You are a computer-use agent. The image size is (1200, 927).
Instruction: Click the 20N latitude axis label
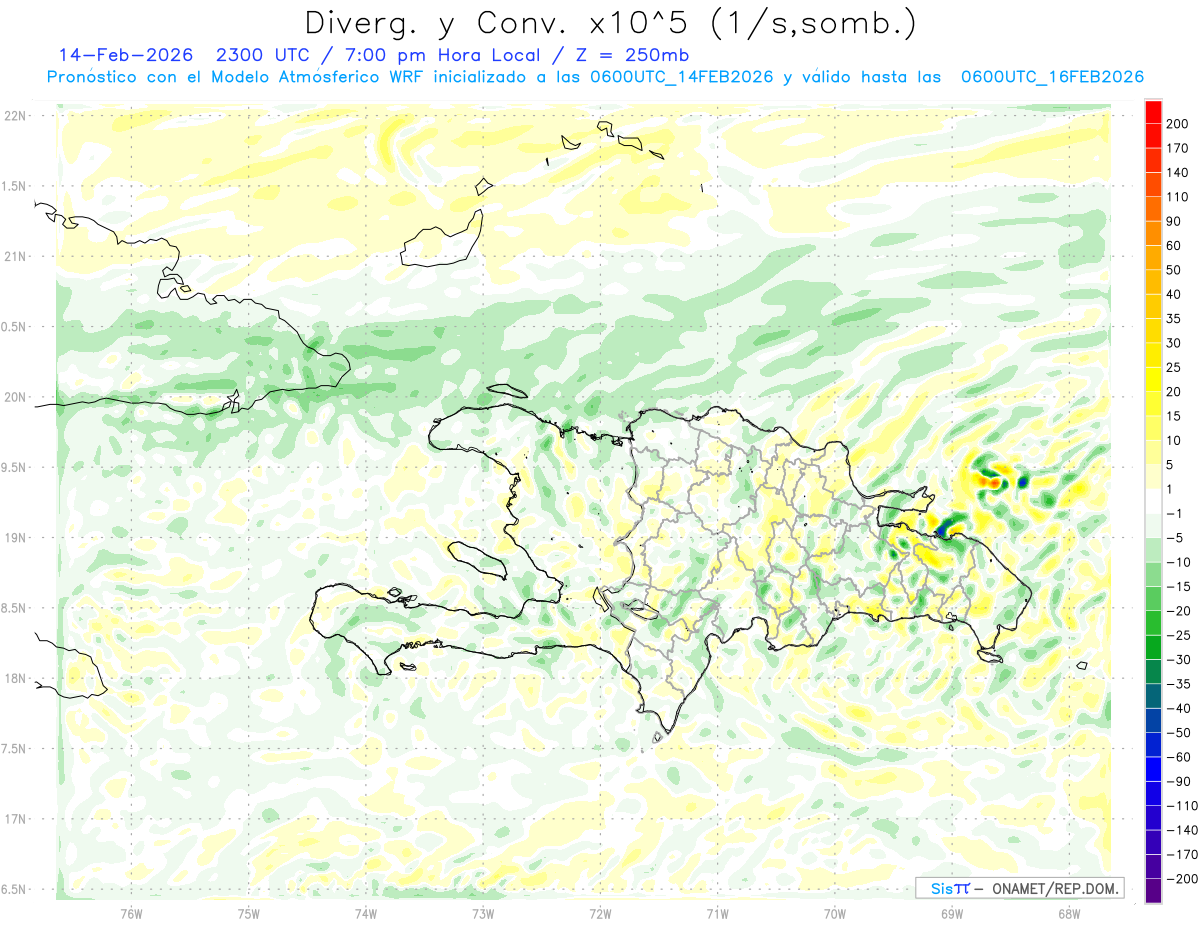[x=15, y=397]
